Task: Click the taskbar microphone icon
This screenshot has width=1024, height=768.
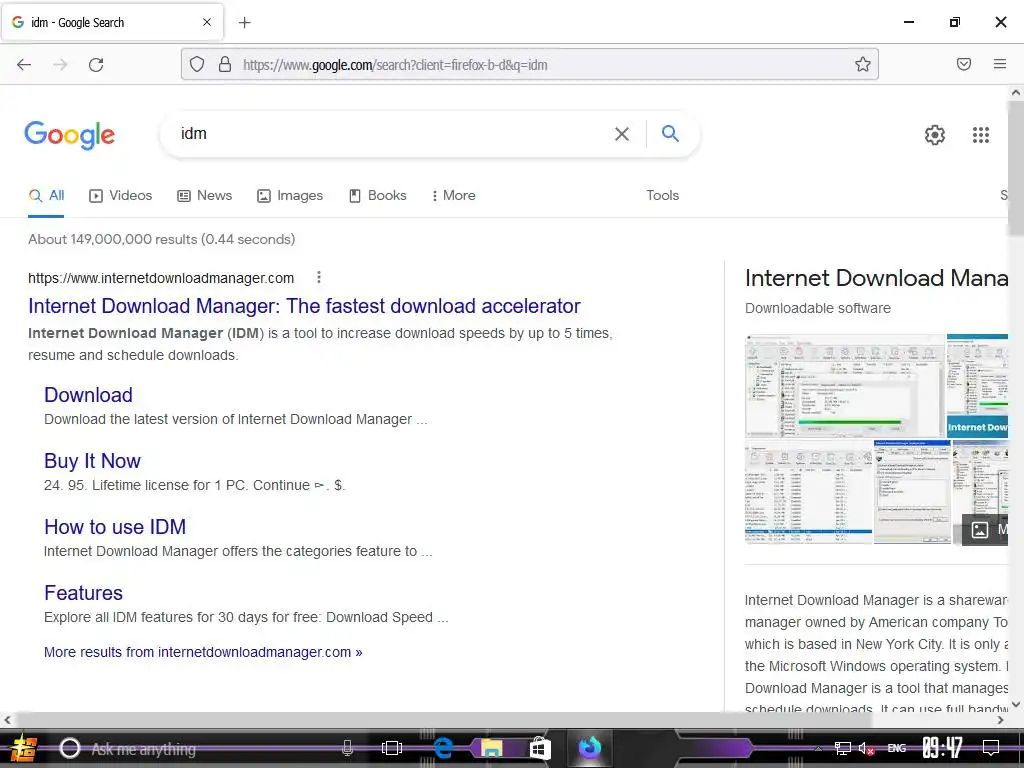Action: [347, 748]
